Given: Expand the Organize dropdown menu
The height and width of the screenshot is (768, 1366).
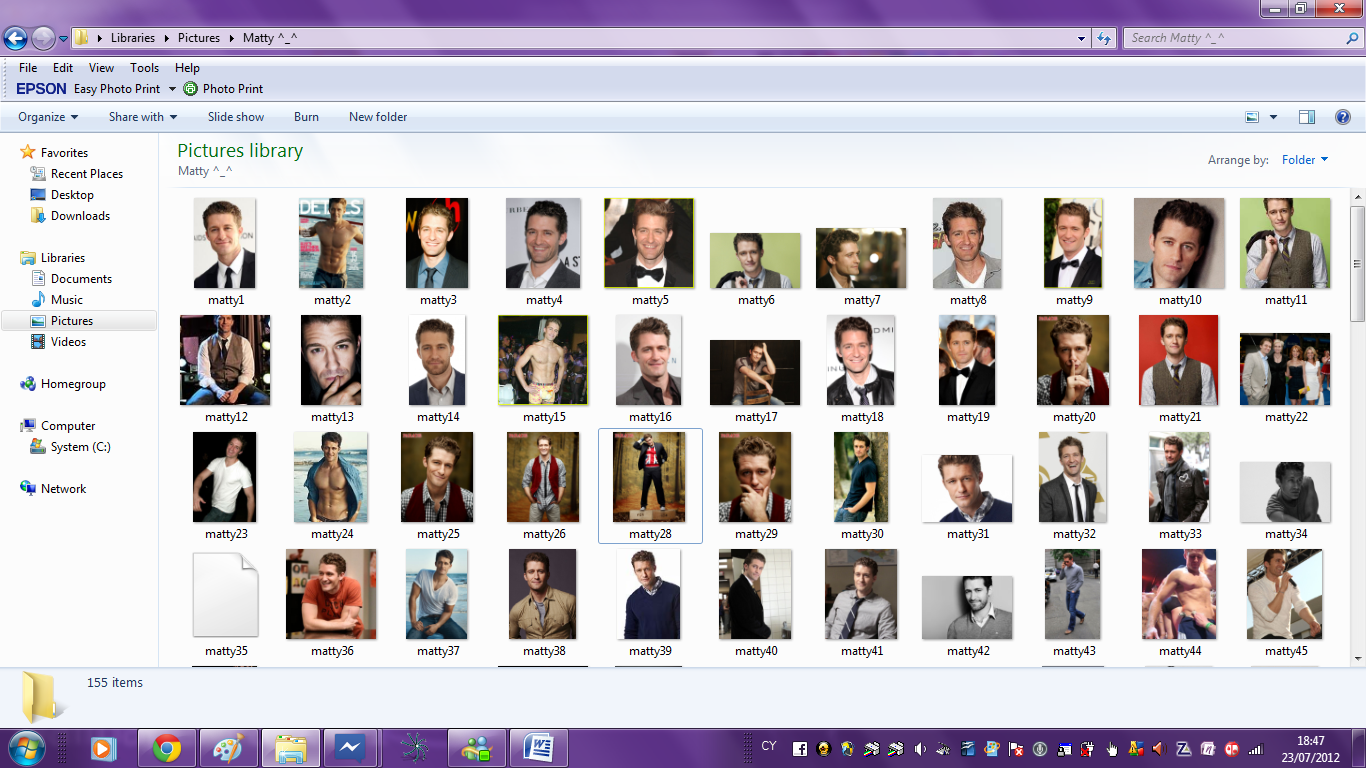Looking at the screenshot, I should [48, 117].
